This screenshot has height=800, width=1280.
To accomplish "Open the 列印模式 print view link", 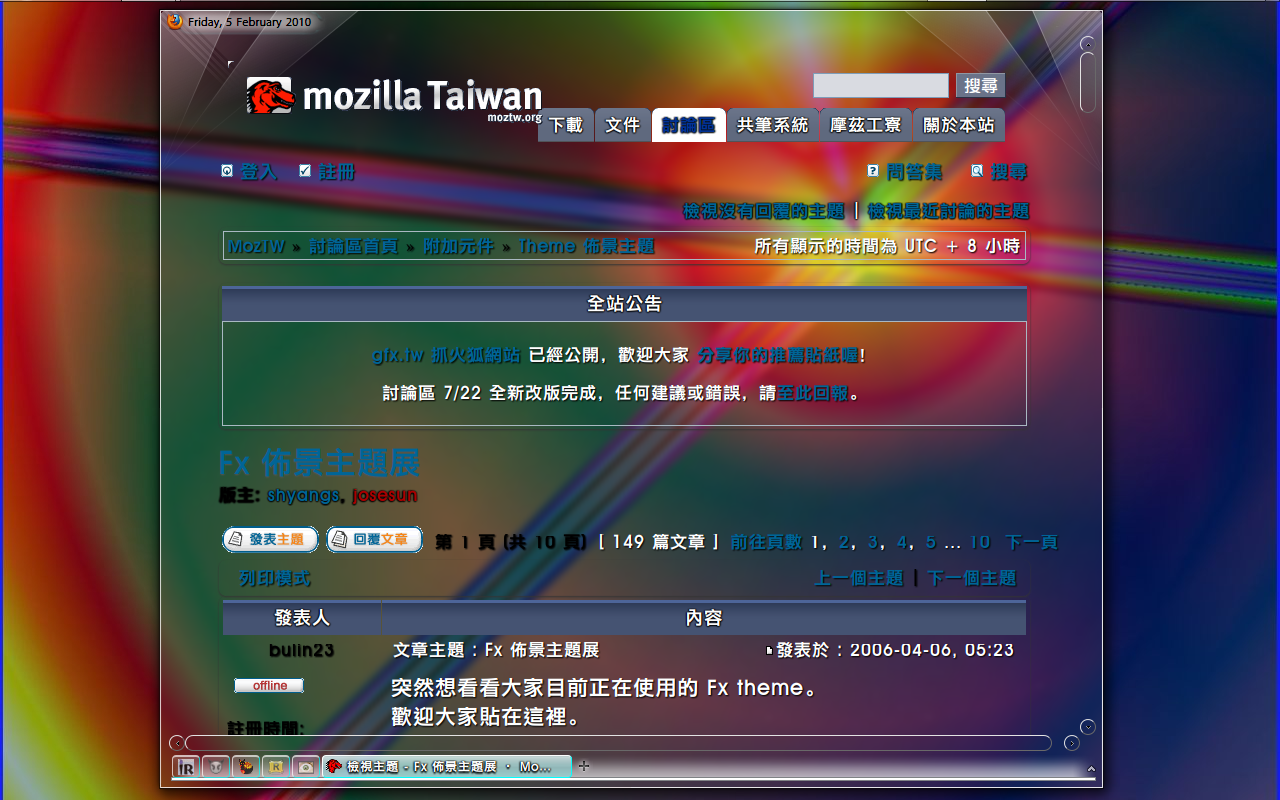I will (x=275, y=578).
